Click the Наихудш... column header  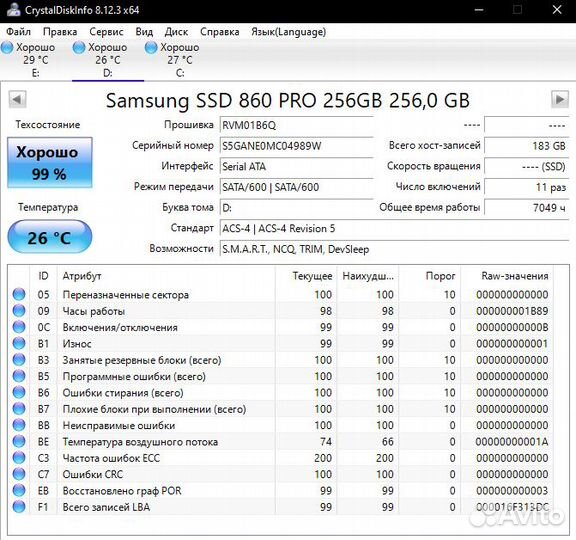pos(368,276)
